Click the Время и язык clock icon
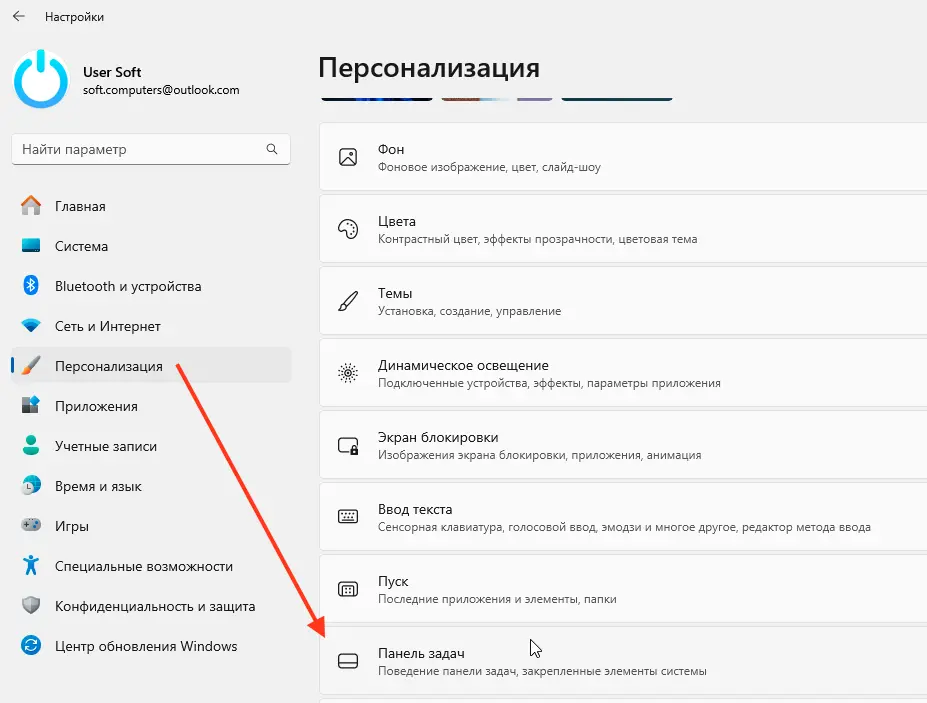This screenshot has height=703, width=927. tap(31, 485)
